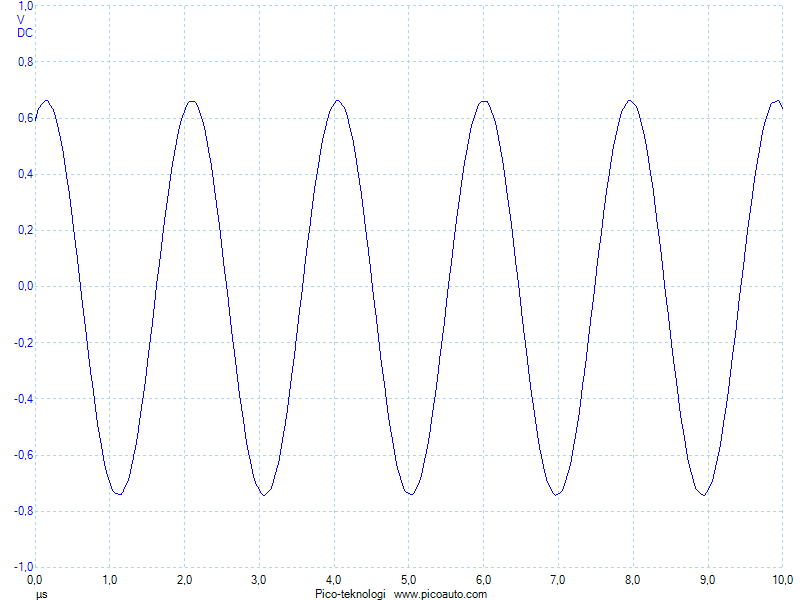Click the 1,0 label on the voltage axis
The image size is (800, 600).
[26, 6]
